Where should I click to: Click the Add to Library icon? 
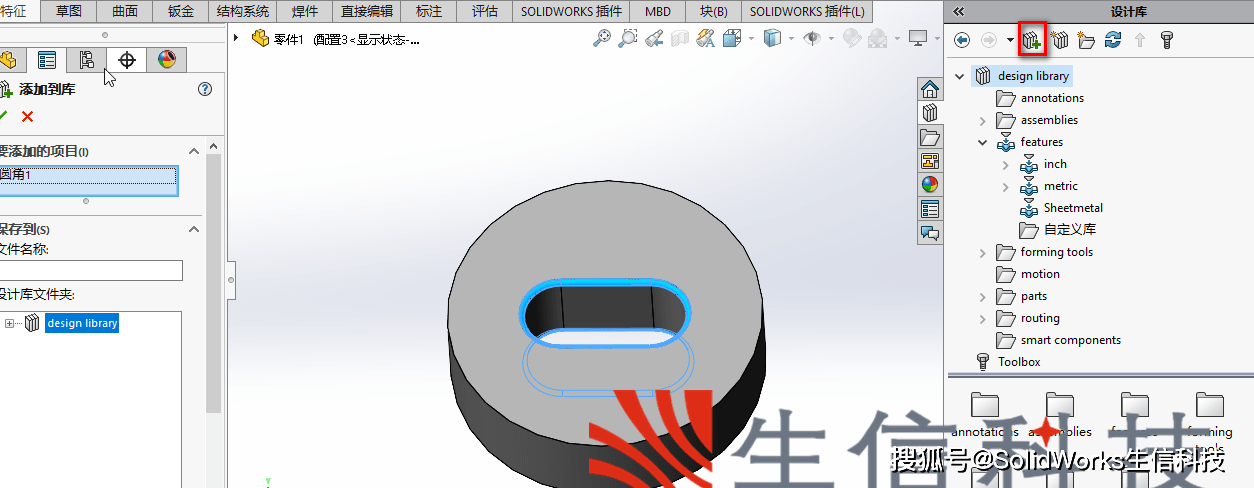(x=1032, y=40)
